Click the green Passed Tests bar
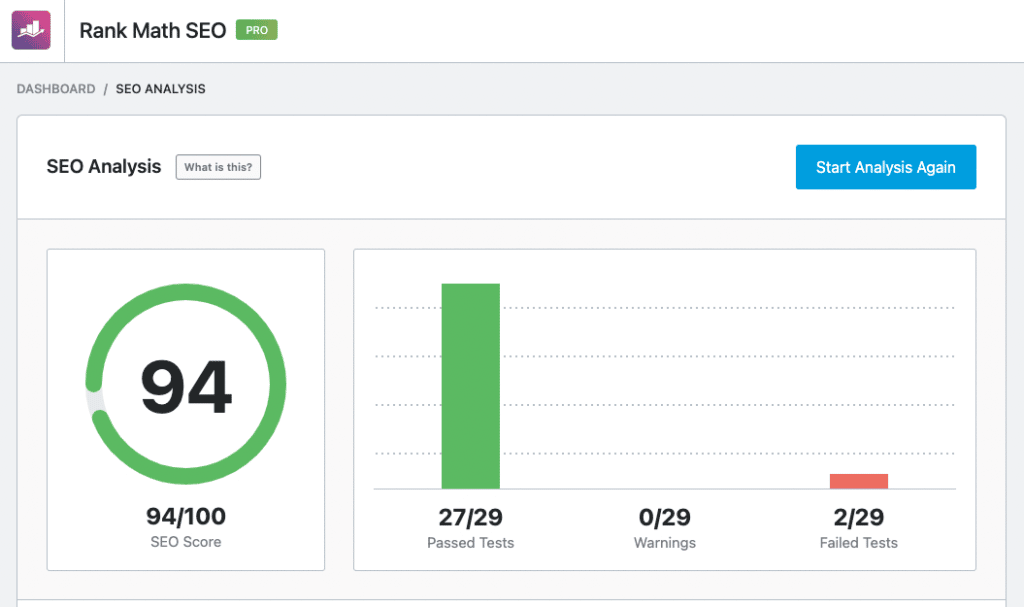 471,386
